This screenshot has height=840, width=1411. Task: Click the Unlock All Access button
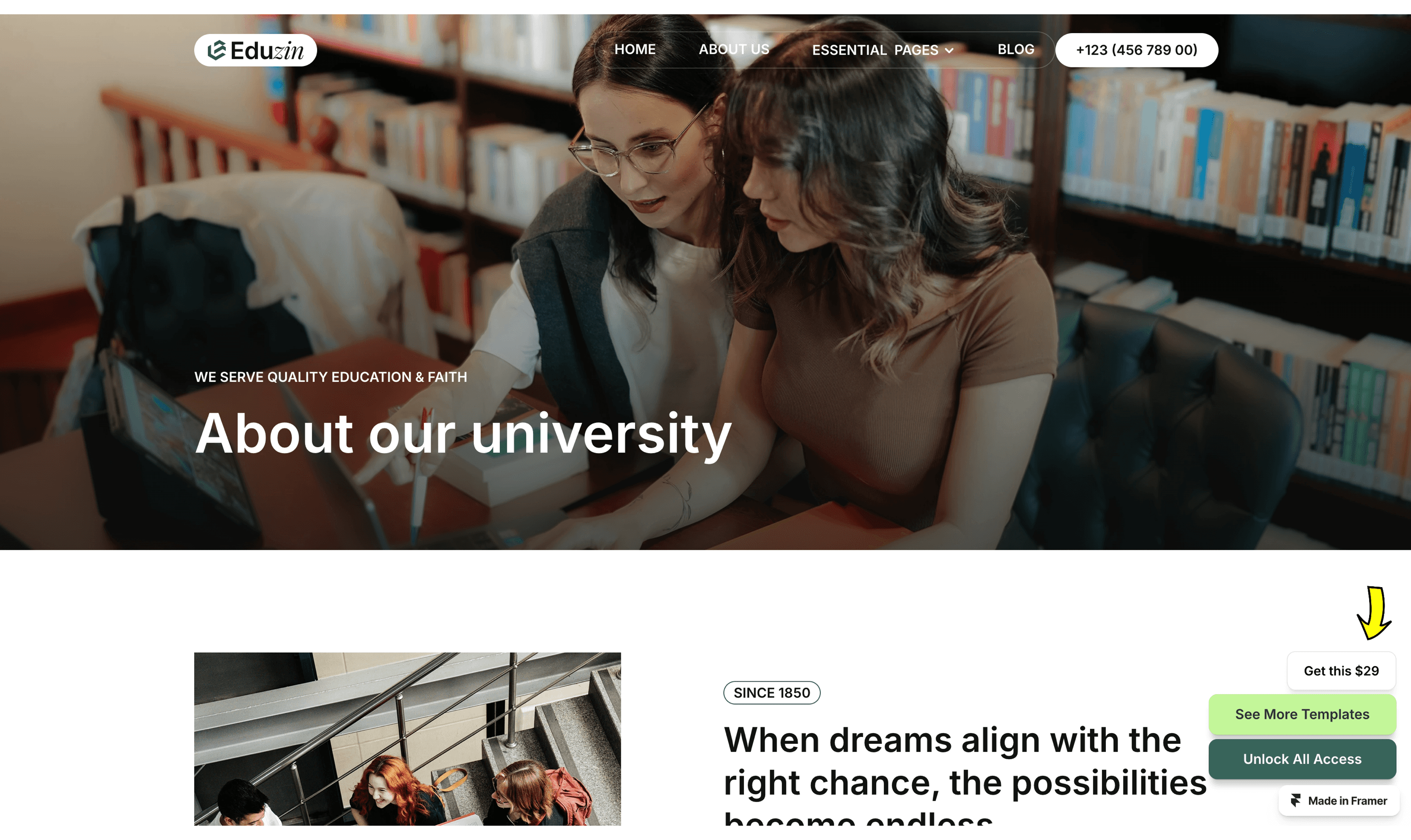click(1302, 759)
